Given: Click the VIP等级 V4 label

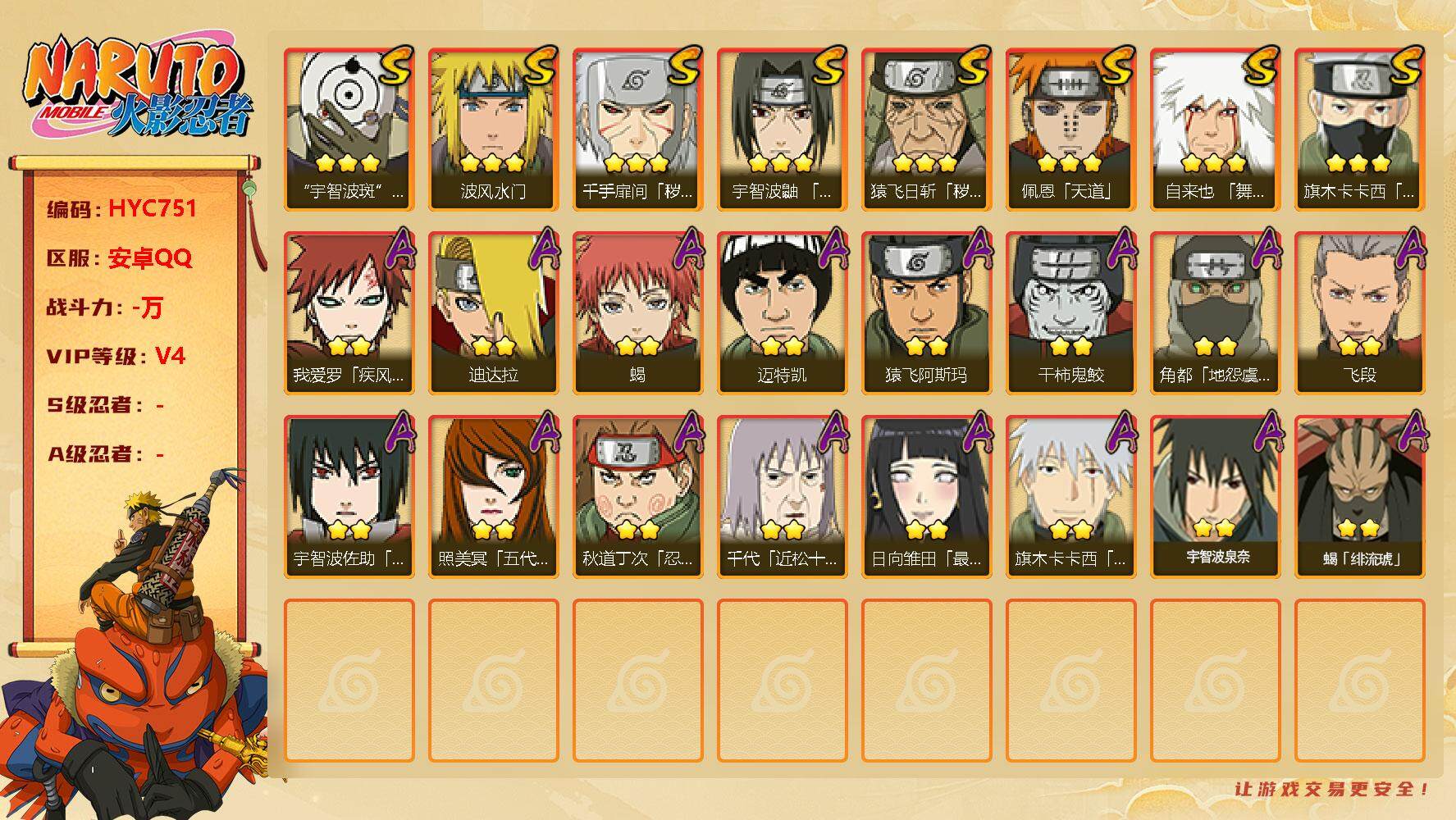Looking at the screenshot, I should pyautogui.click(x=116, y=356).
